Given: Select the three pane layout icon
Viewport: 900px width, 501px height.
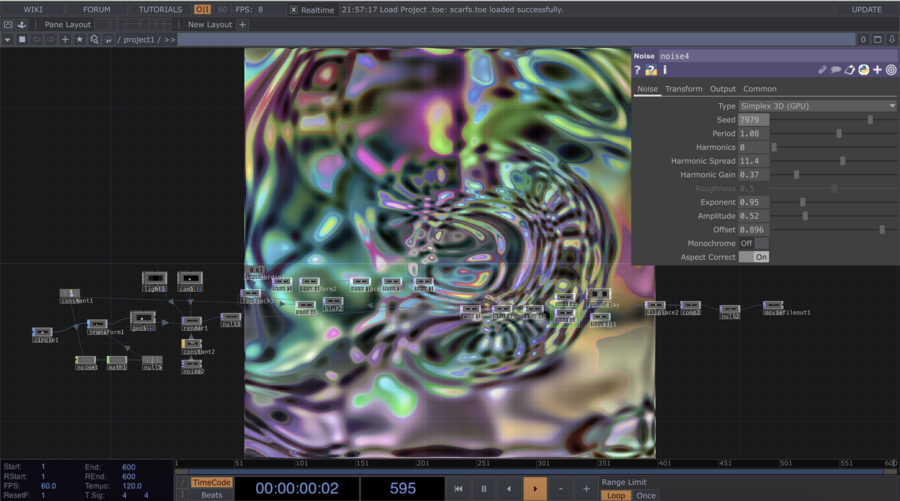Looking at the screenshot, I should tap(148, 24).
